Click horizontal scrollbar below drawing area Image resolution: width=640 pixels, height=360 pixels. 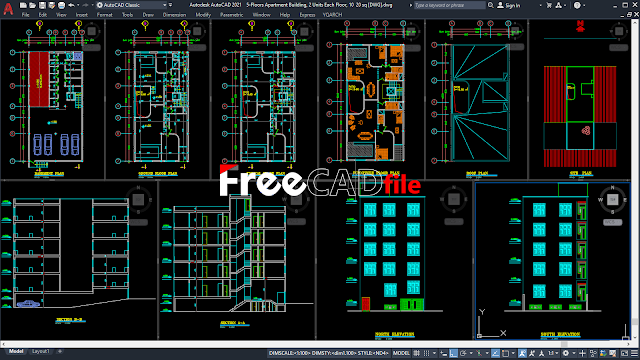point(316,344)
